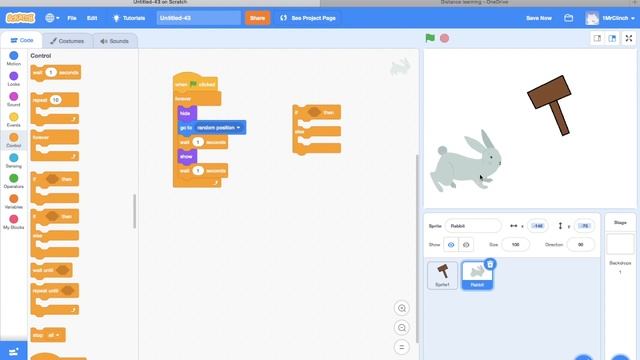Select the Rabbit sprite thumbnail

(x=477, y=276)
